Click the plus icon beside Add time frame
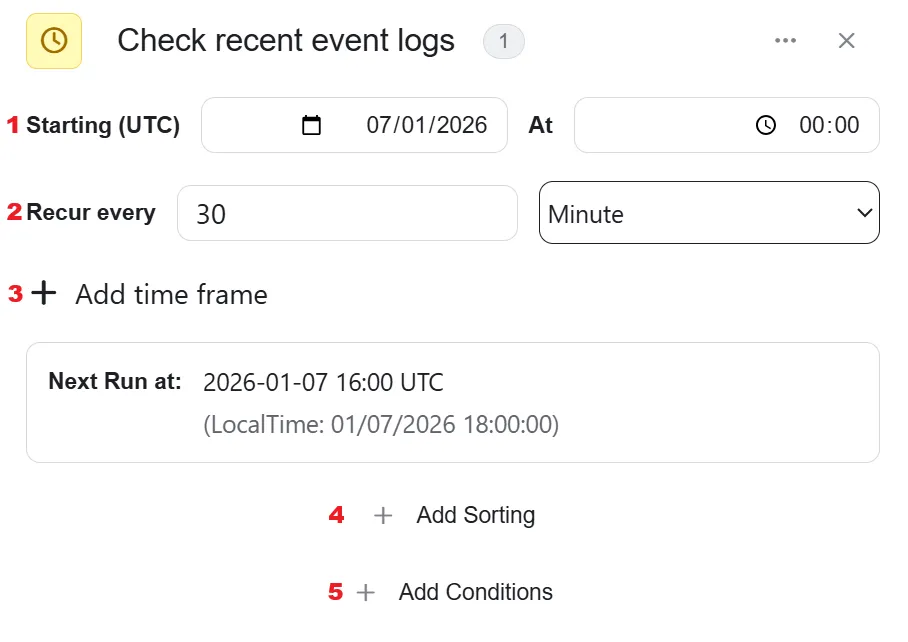 [x=43, y=293]
